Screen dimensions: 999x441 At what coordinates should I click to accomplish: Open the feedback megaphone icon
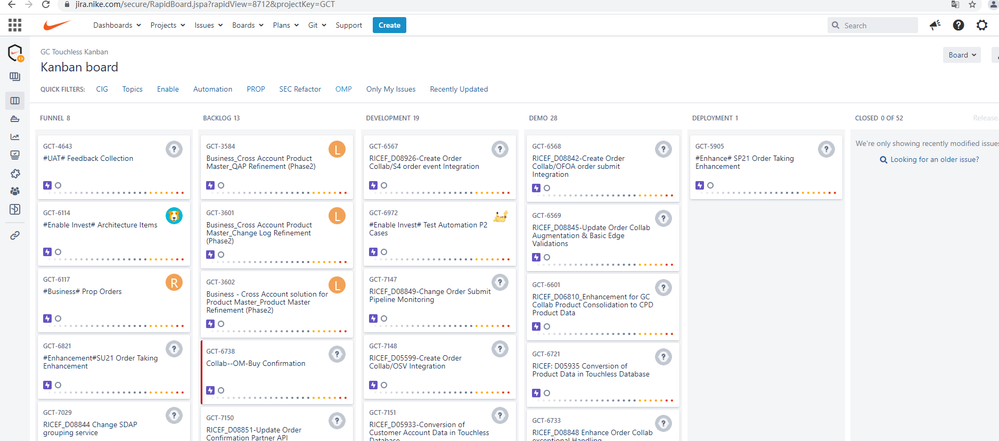pos(935,25)
